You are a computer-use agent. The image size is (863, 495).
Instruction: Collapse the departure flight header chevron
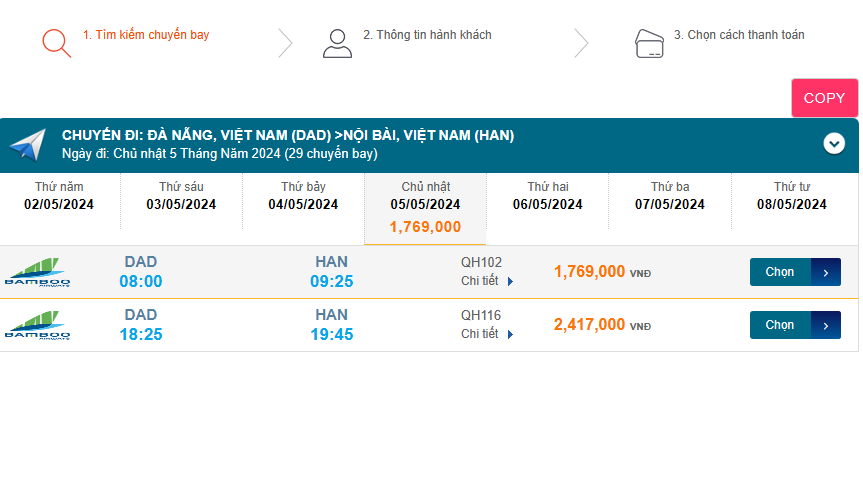tap(834, 144)
